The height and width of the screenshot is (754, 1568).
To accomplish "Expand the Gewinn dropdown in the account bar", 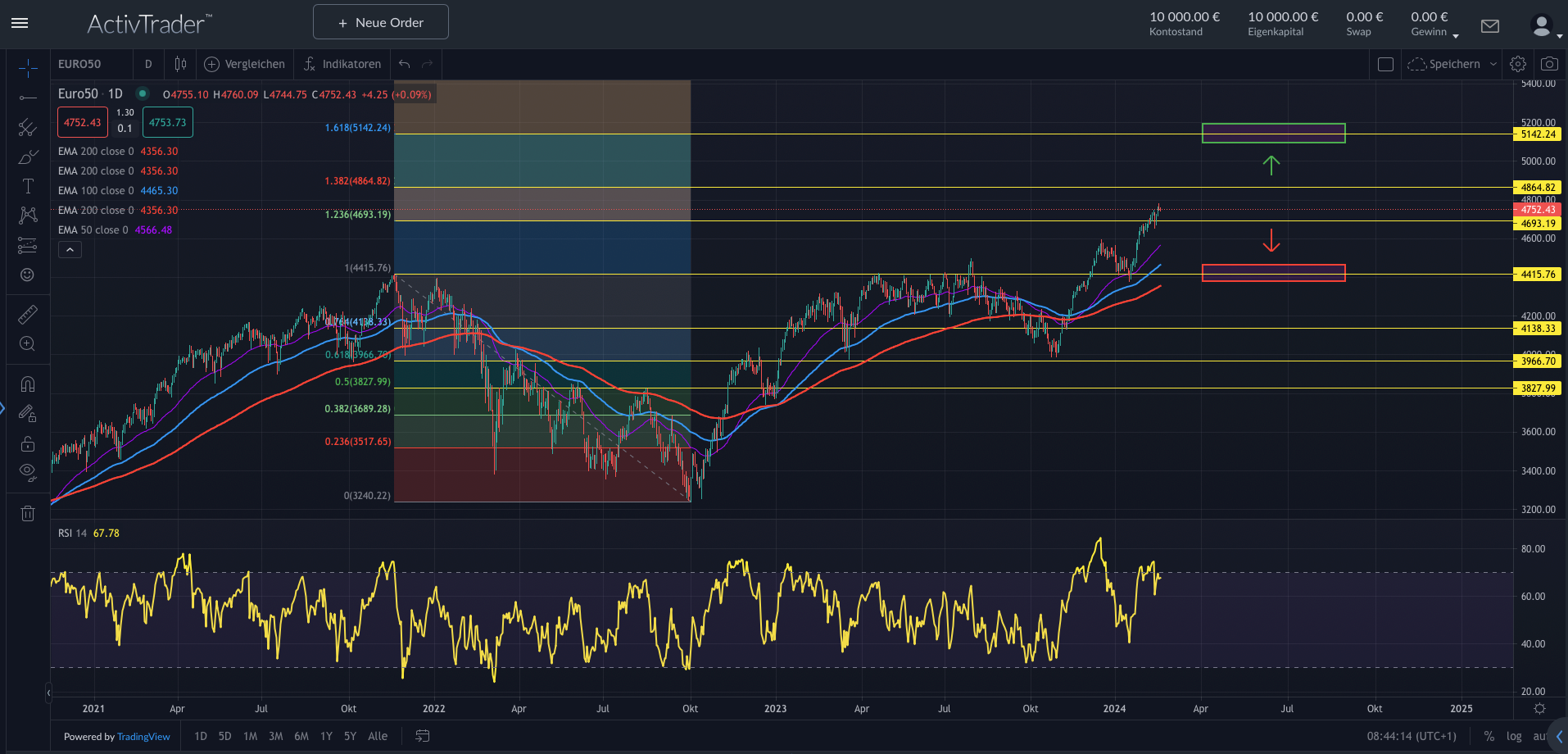I will tap(1456, 34).
